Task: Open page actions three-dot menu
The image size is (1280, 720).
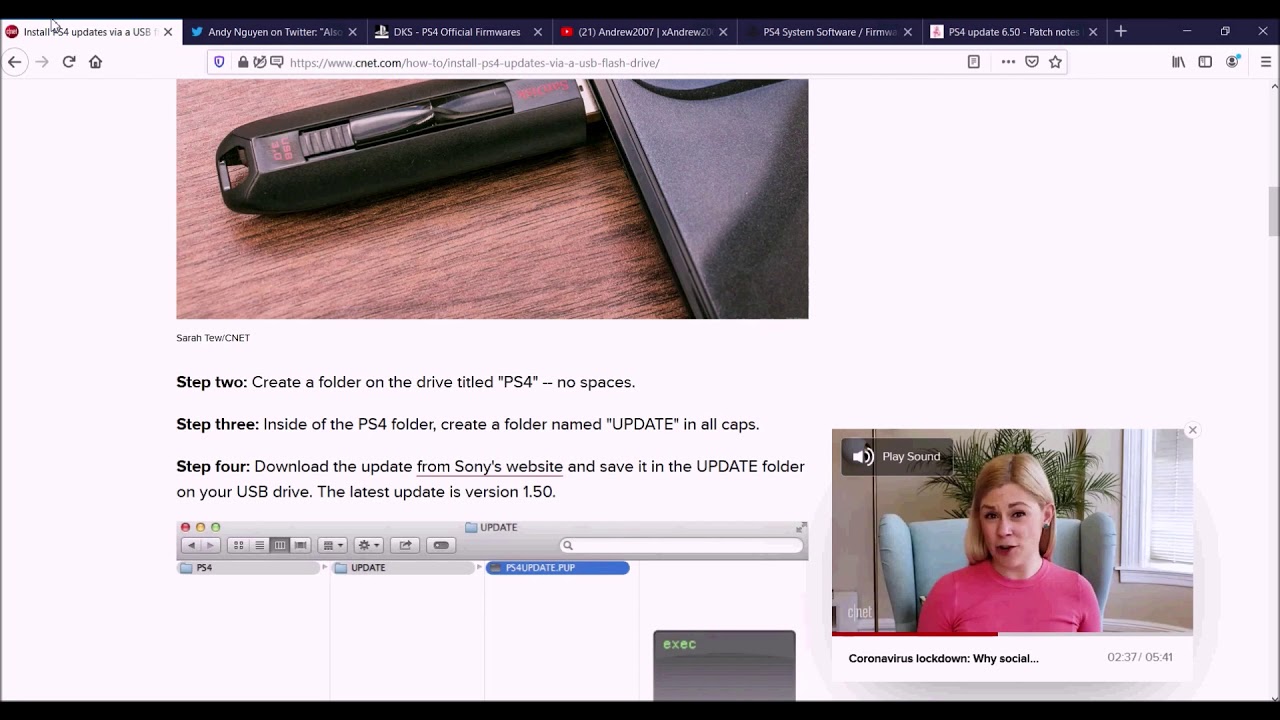Action: 1008,62
